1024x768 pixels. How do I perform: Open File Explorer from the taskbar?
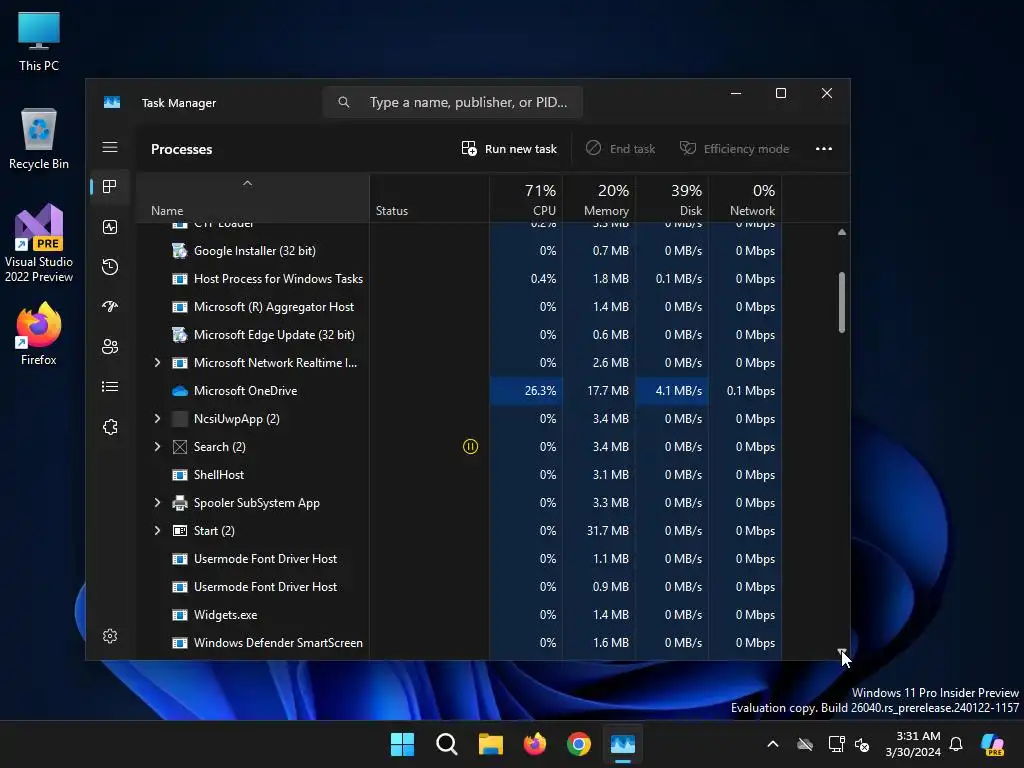point(490,744)
